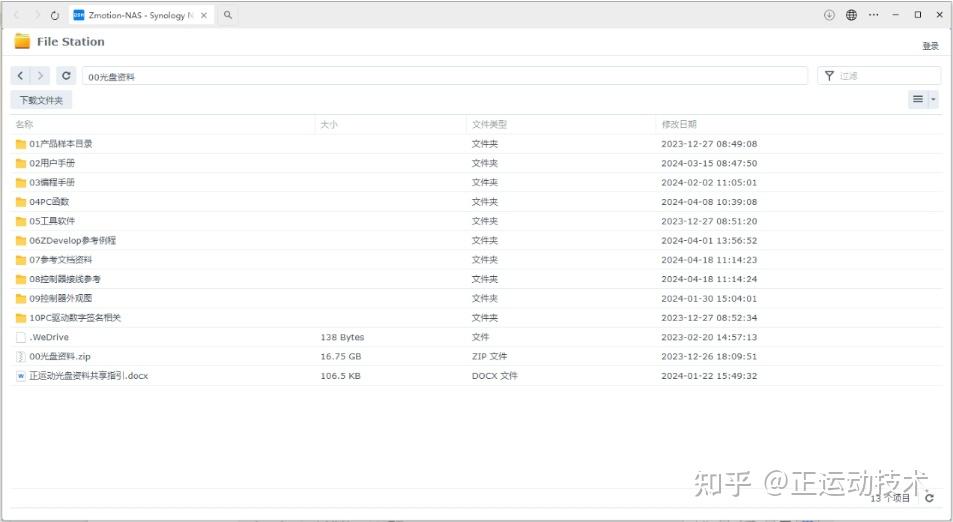Close the Zmotion-NAS browser tab
This screenshot has width=953, height=522.
point(204,16)
